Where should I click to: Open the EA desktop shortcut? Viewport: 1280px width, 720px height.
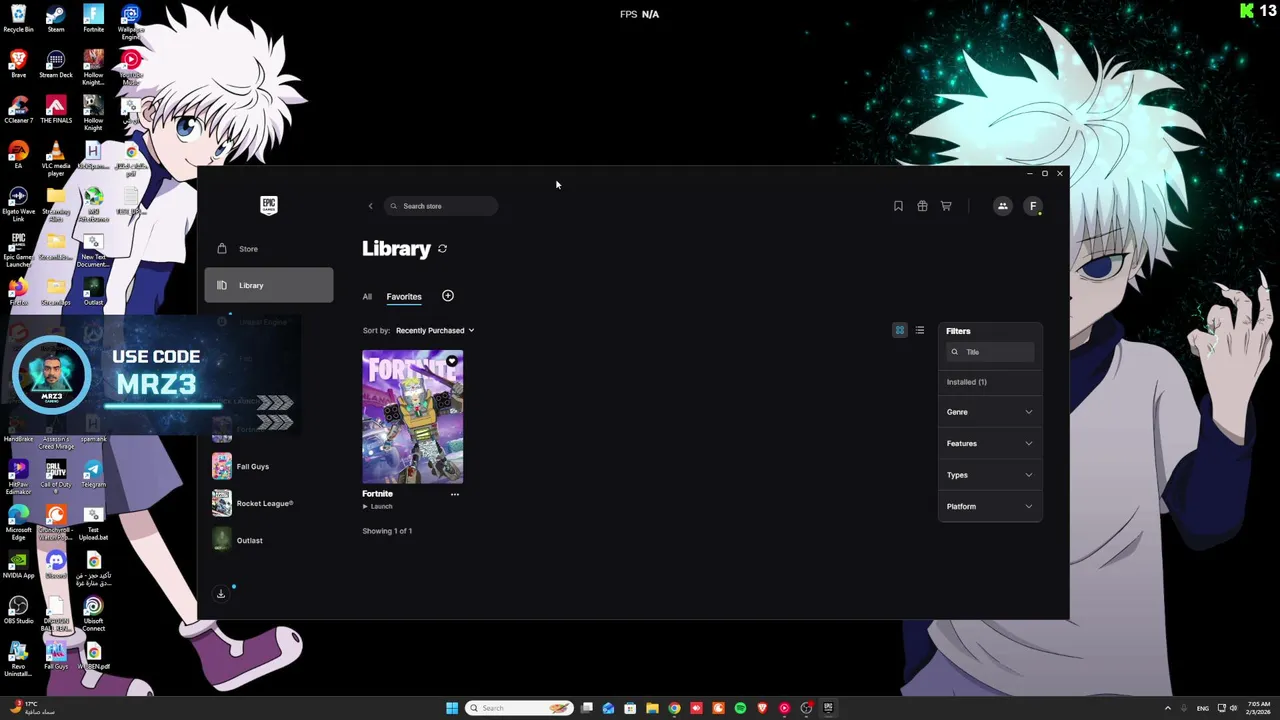pos(18,154)
